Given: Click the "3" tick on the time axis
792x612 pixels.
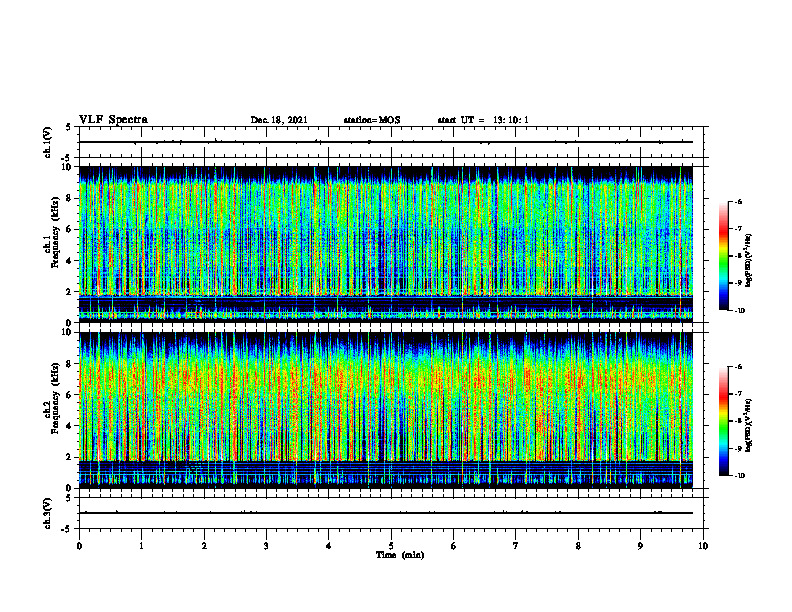Looking at the screenshot, I should 266,546.
